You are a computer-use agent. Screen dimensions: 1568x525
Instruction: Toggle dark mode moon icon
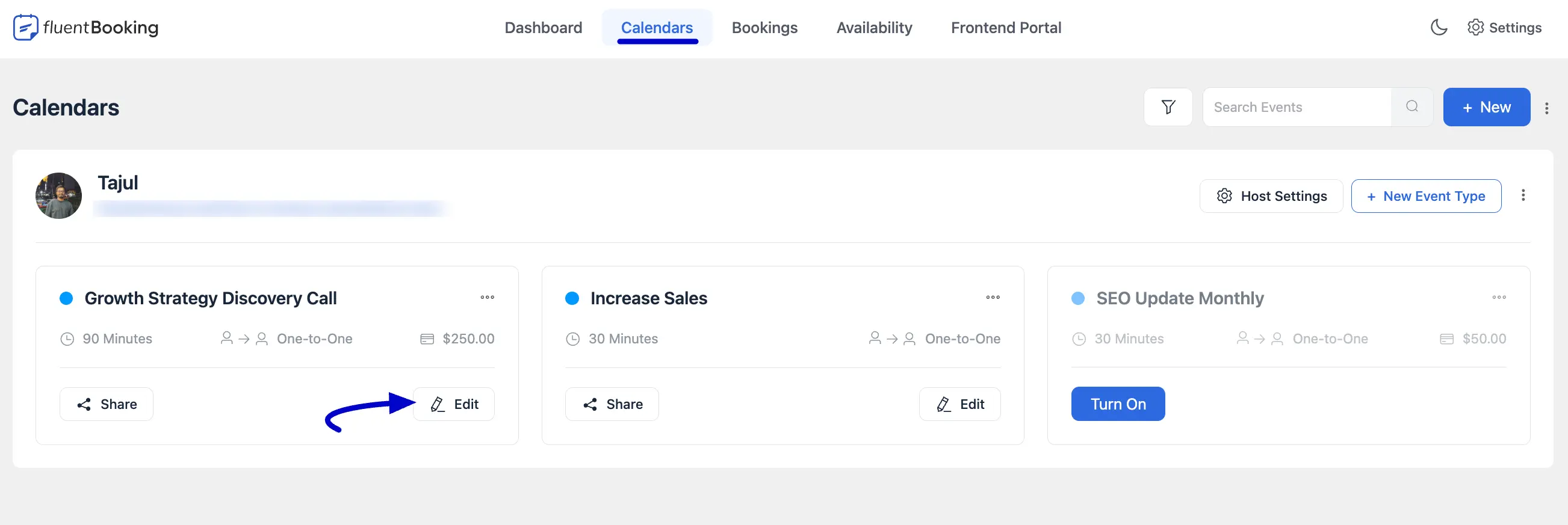pyautogui.click(x=1439, y=28)
